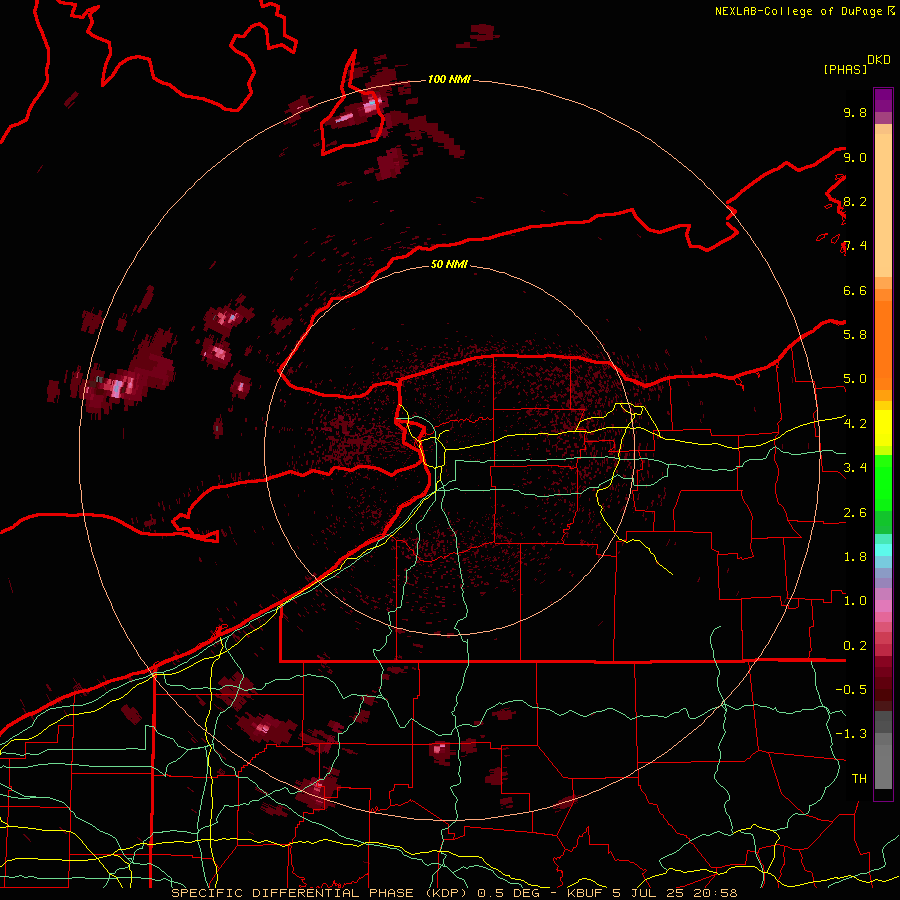Select the 6.6 scale value
Viewport: 900px width, 900px height.
pos(855,290)
